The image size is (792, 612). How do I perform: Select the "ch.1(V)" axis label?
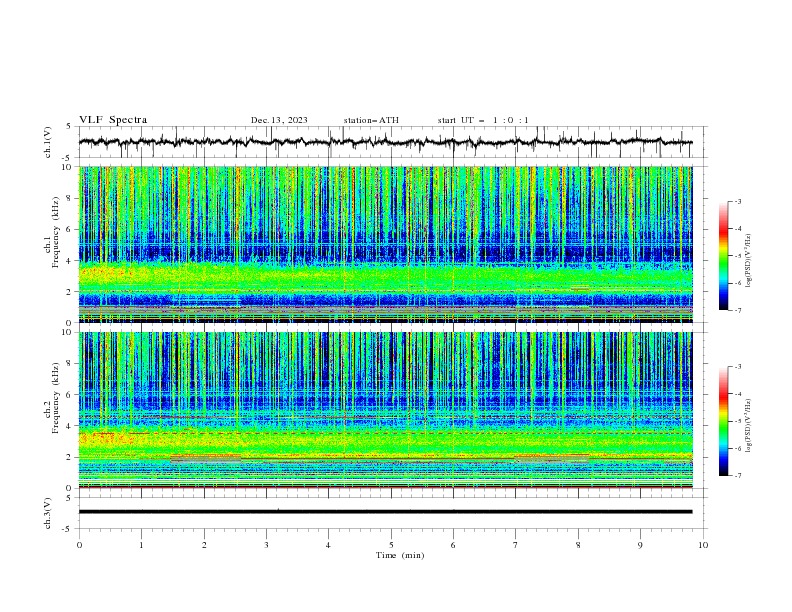(48, 142)
